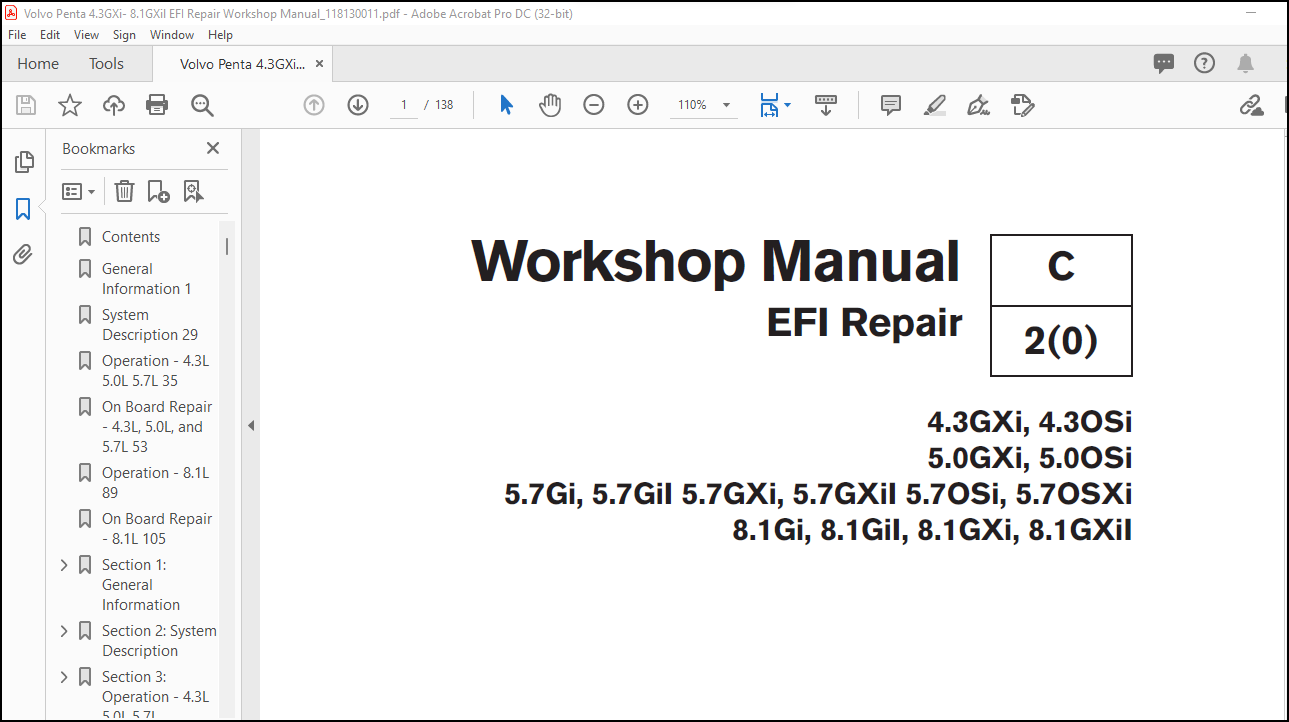Open the chat comments bubble icon
The height and width of the screenshot is (722, 1289).
click(x=1164, y=64)
